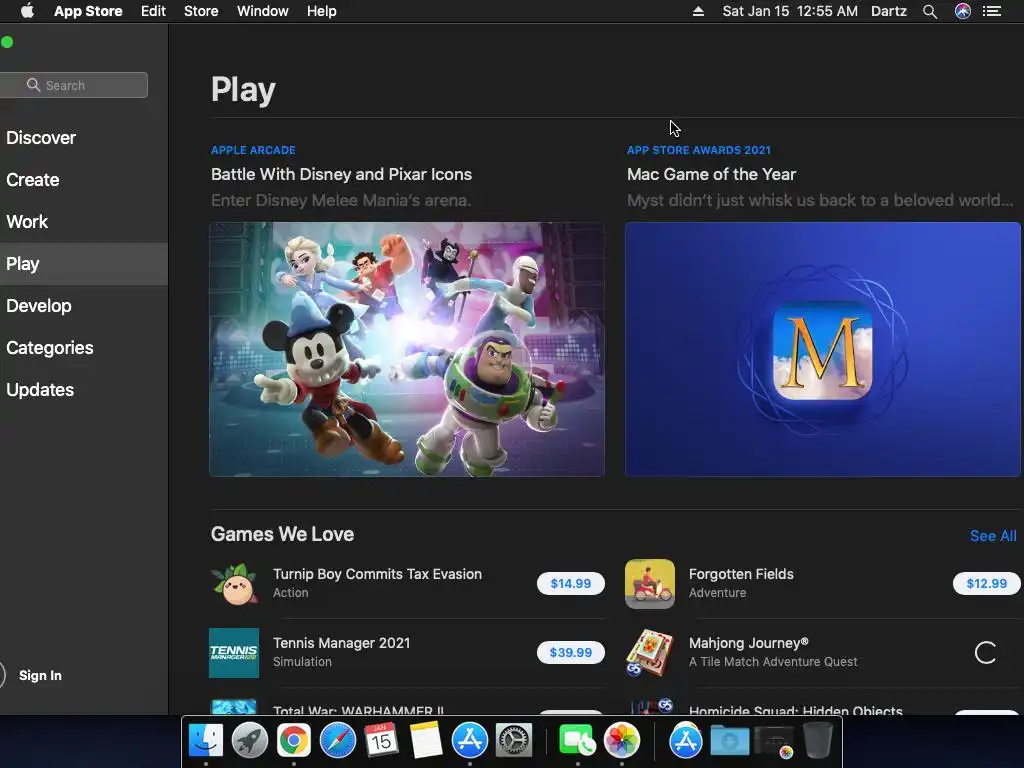Image resolution: width=1024 pixels, height=768 pixels.
Task: Open the Apple menu
Action: (27, 11)
